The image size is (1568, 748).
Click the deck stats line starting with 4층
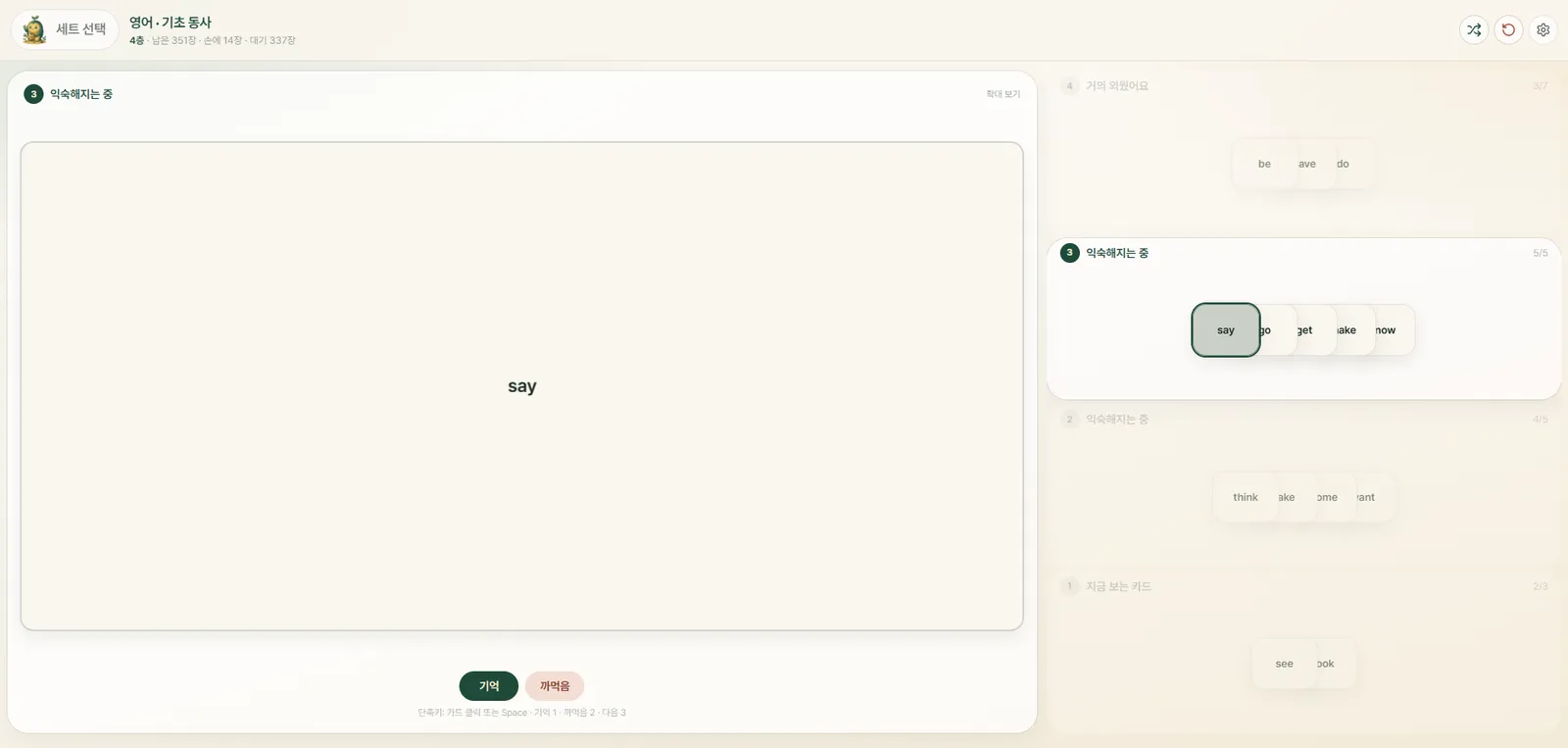pyautogui.click(x=213, y=40)
